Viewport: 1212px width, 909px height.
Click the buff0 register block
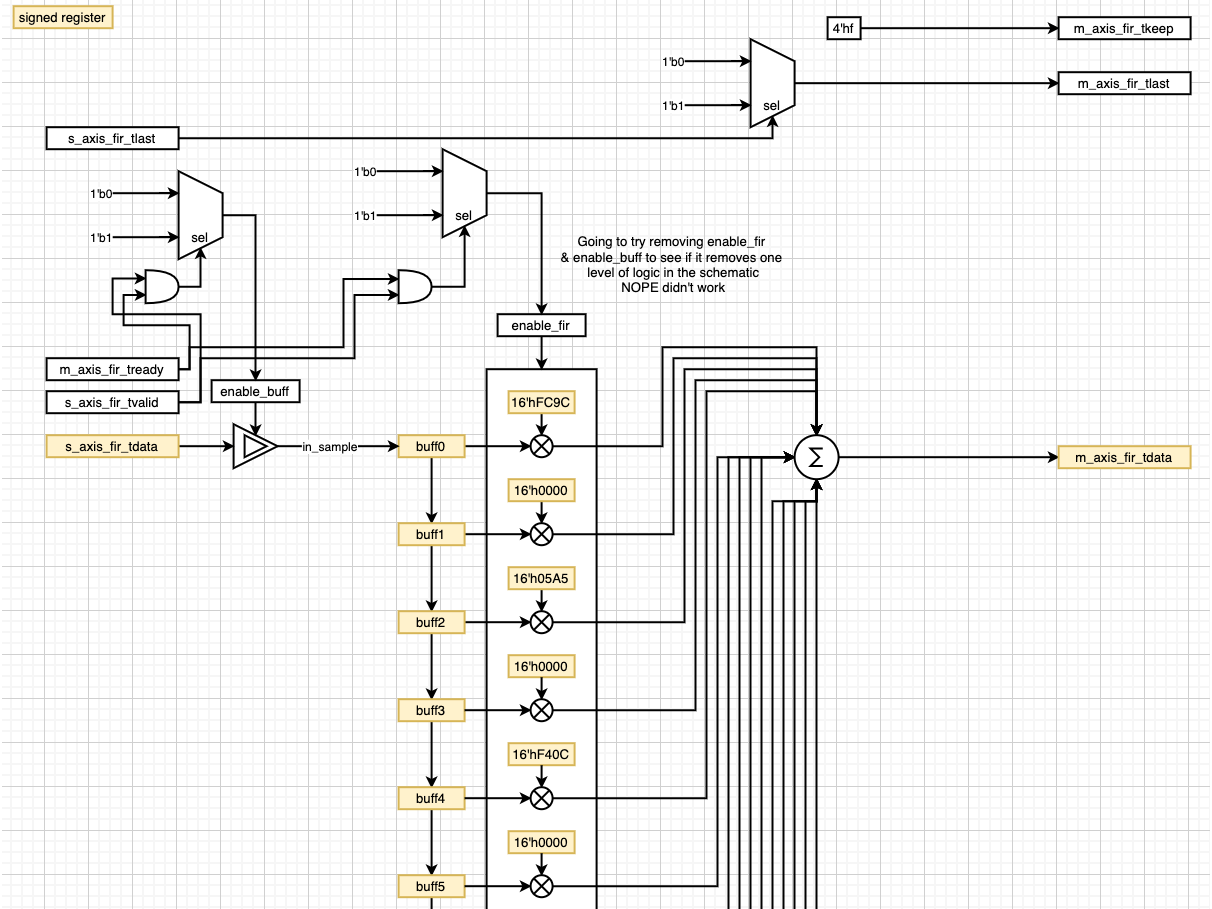pyautogui.click(x=431, y=446)
